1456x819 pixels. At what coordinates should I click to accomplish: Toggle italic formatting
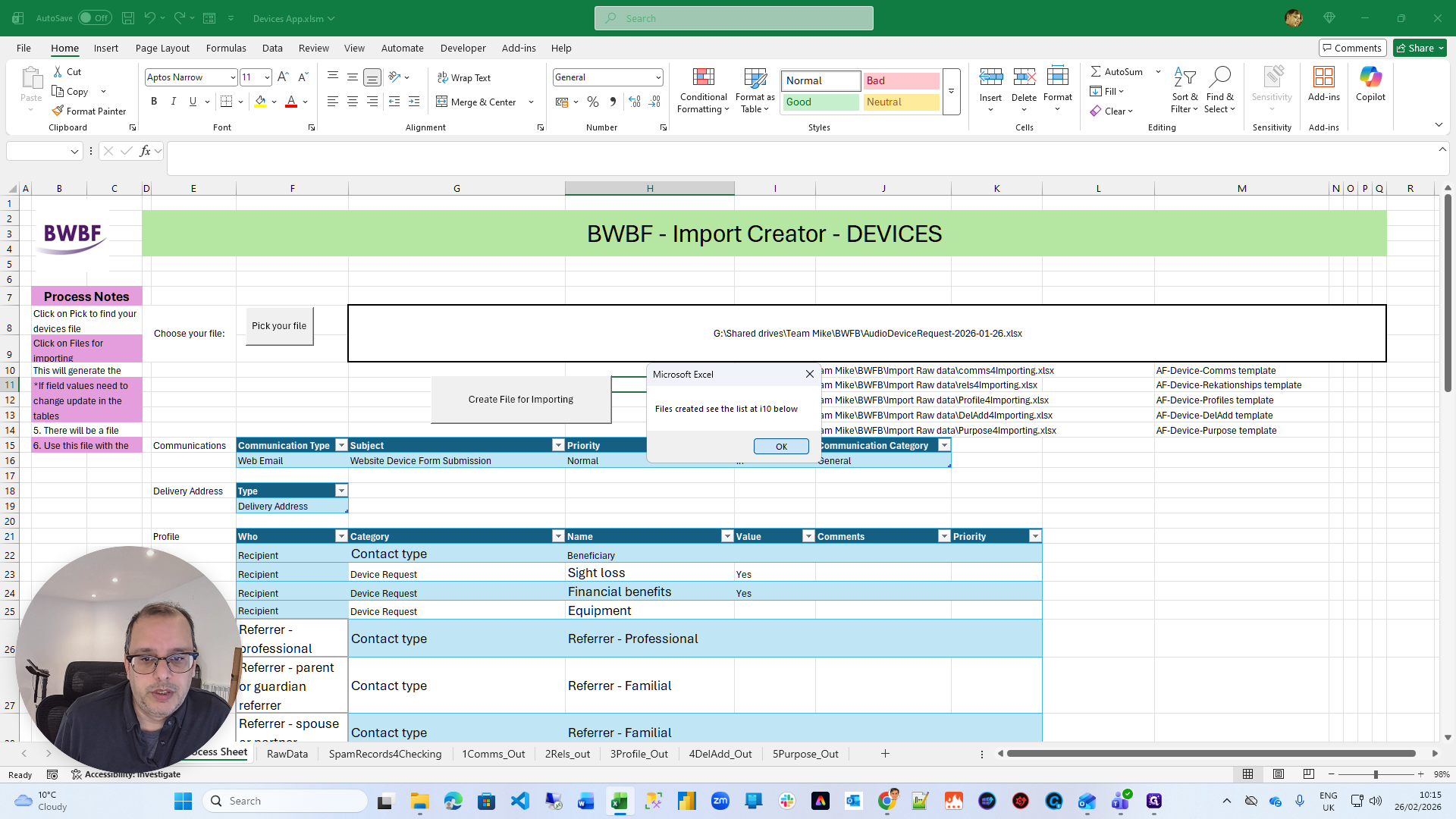(x=174, y=102)
